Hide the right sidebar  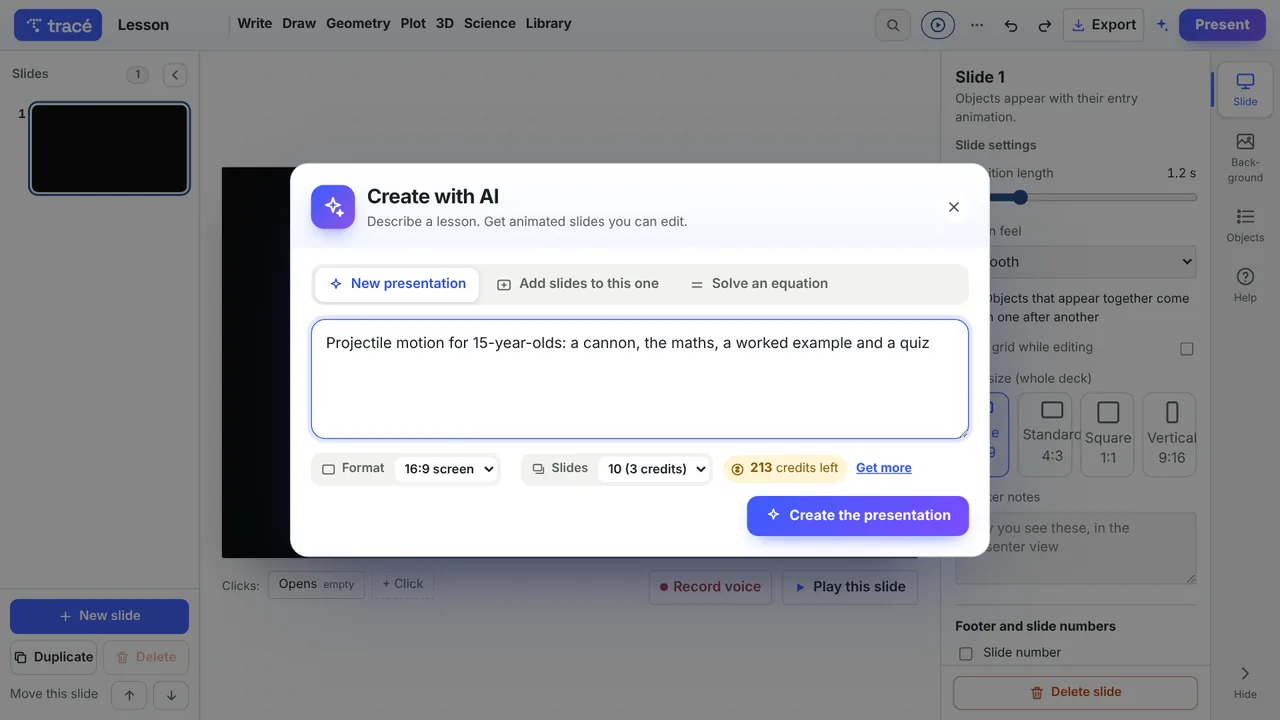click(1245, 682)
